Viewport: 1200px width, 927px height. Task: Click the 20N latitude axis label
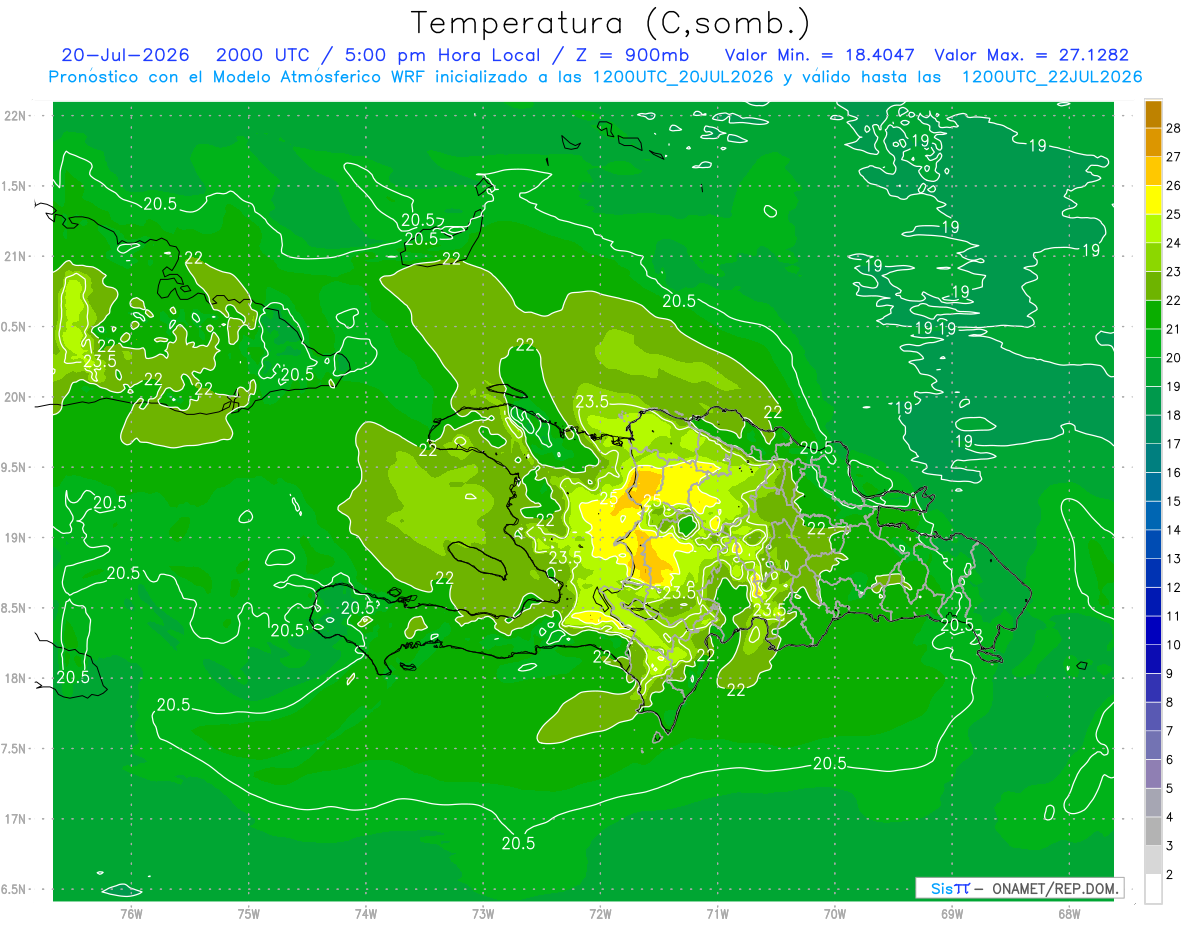tap(17, 397)
